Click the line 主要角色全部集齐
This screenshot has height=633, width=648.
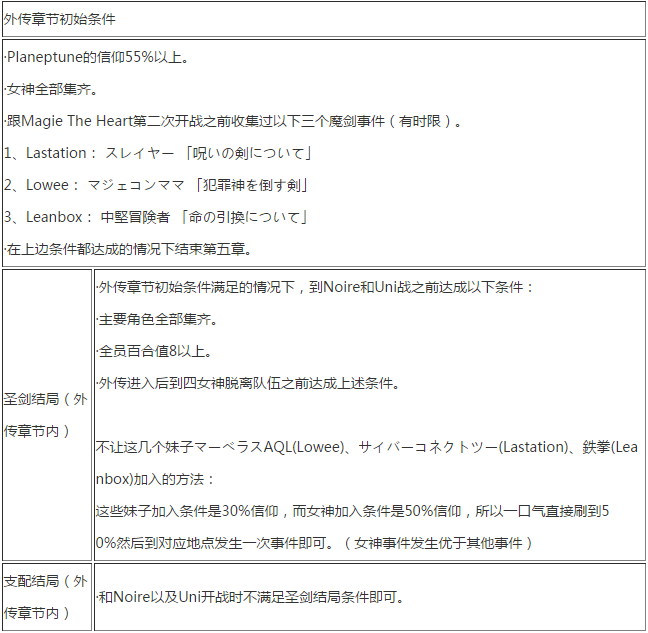click(x=157, y=319)
